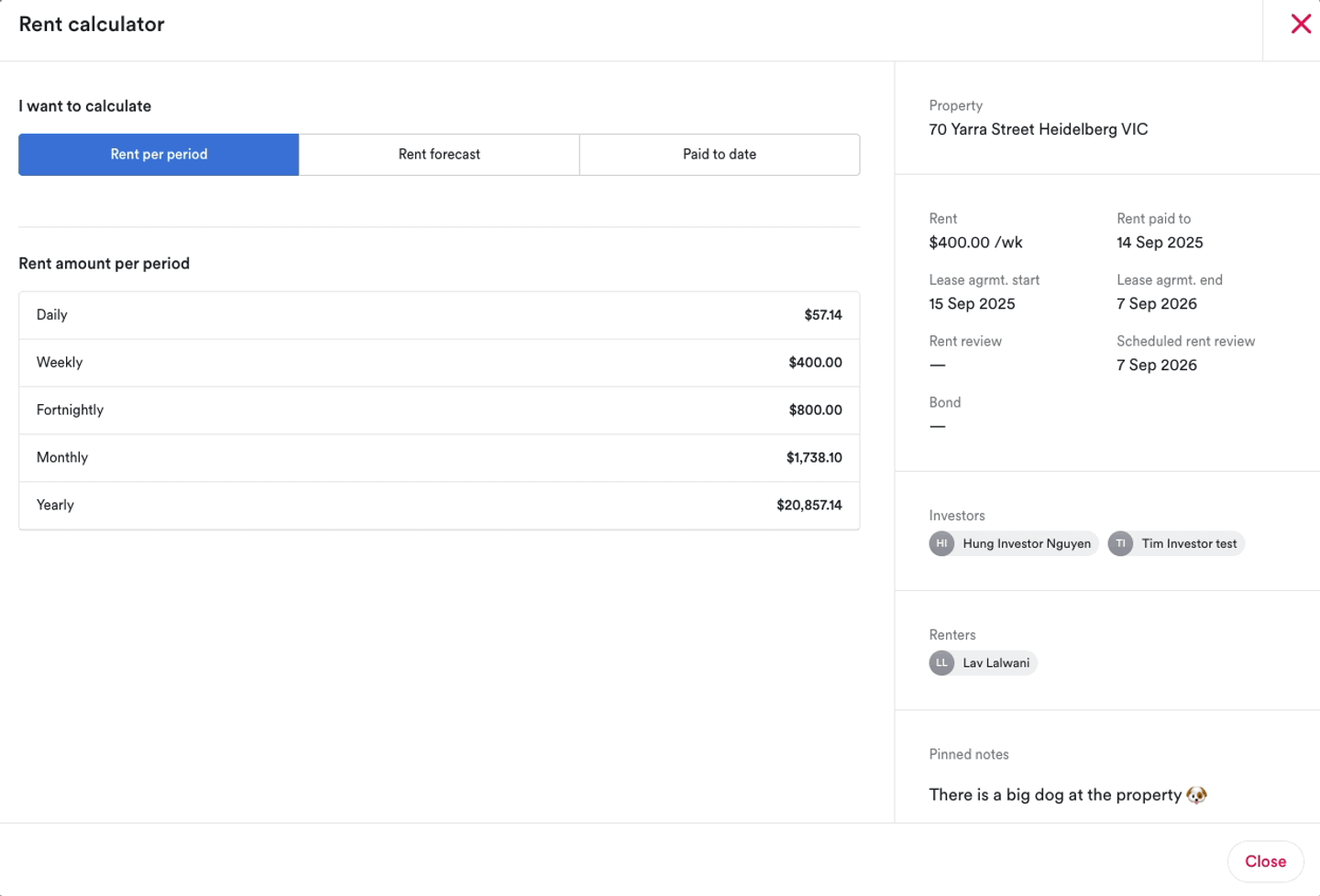Click the HI avatar for Hung Investor Nguyen
The height and width of the screenshot is (896, 1320).
(x=941, y=543)
